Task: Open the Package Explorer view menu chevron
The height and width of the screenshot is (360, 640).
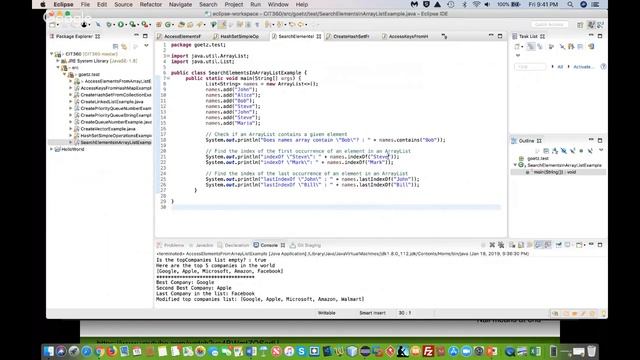Action: pos(146,46)
